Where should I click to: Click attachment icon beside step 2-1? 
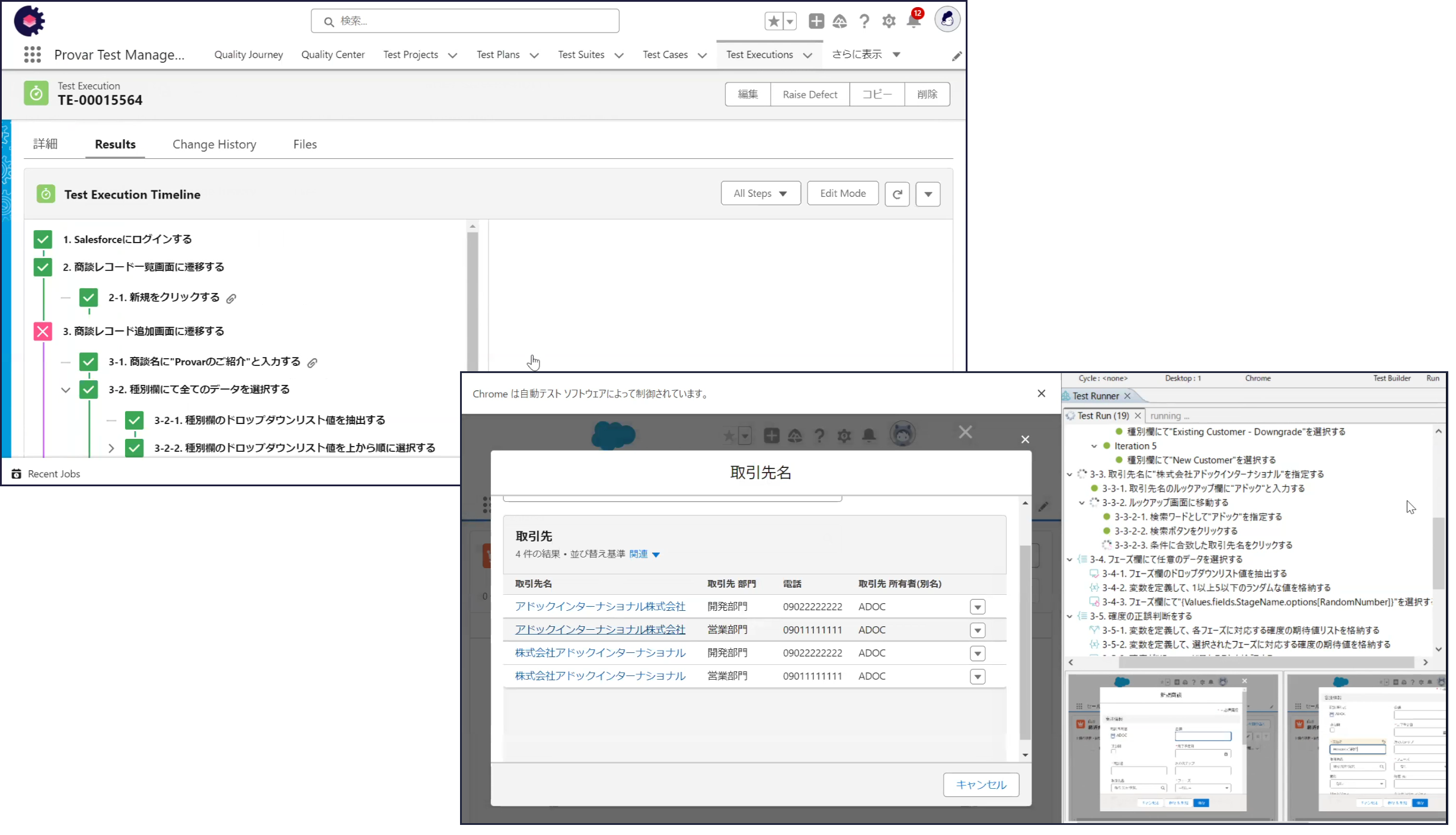[x=231, y=298]
